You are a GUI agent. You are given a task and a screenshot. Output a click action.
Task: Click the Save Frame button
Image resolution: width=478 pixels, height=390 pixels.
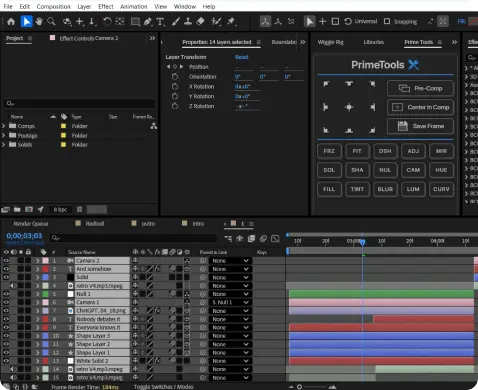(x=420, y=126)
